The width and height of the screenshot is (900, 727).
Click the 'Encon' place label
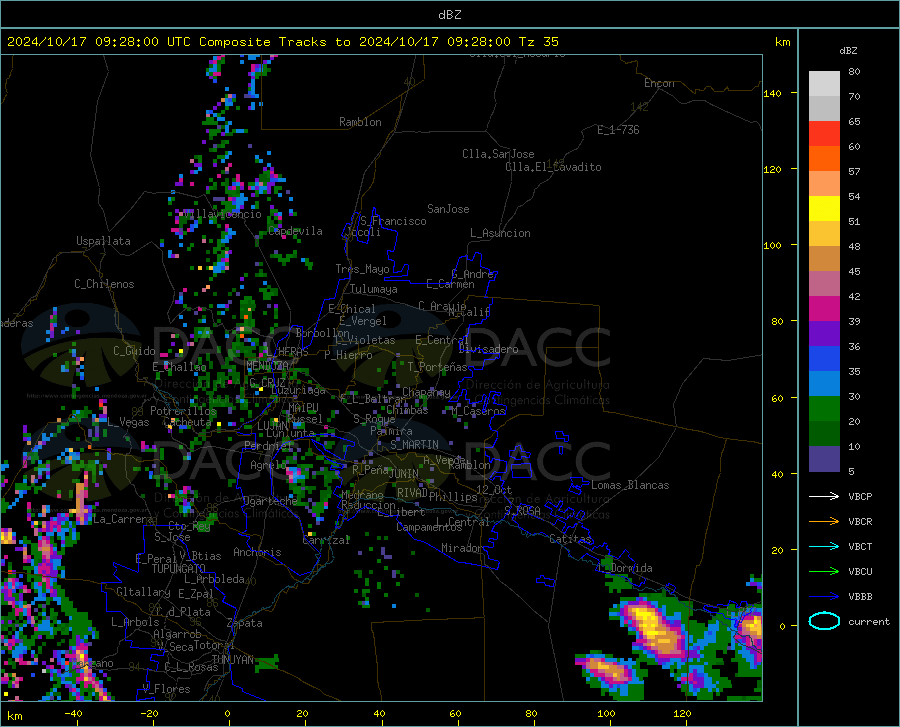click(x=659, y=83)
